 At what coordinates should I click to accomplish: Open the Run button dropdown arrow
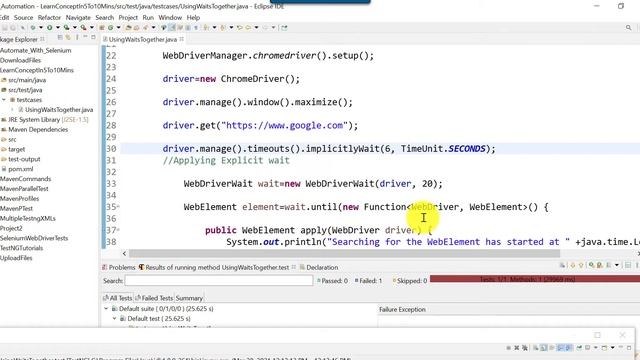coord(58,27)
